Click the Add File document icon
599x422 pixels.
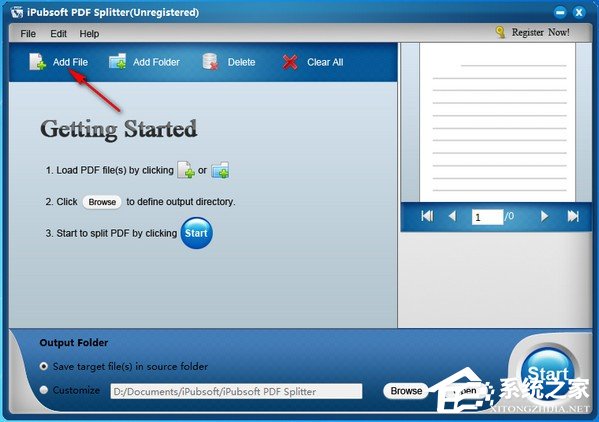coord(38,61)
